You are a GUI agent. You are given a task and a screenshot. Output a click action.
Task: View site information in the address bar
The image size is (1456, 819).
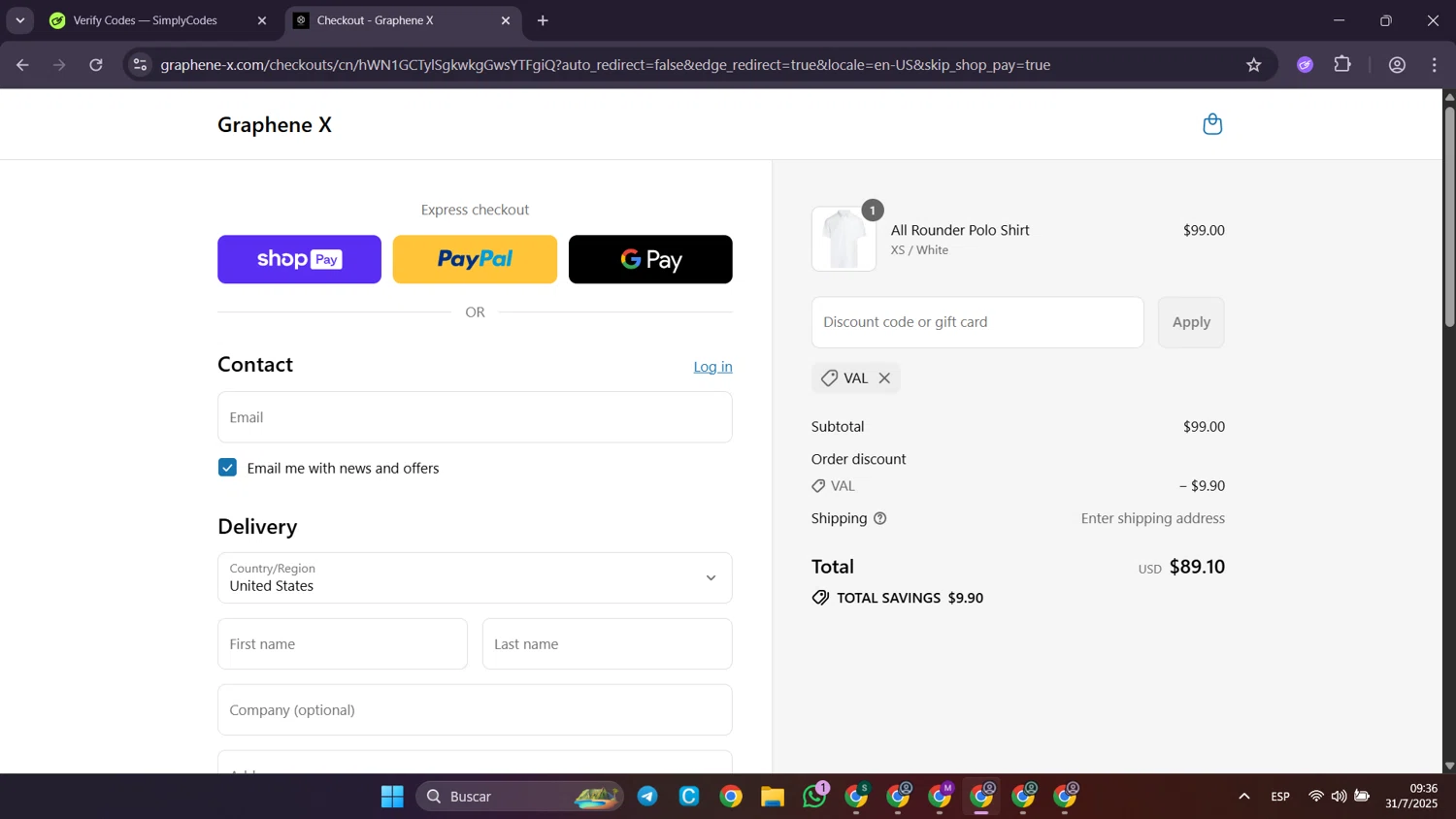[140, 65]
